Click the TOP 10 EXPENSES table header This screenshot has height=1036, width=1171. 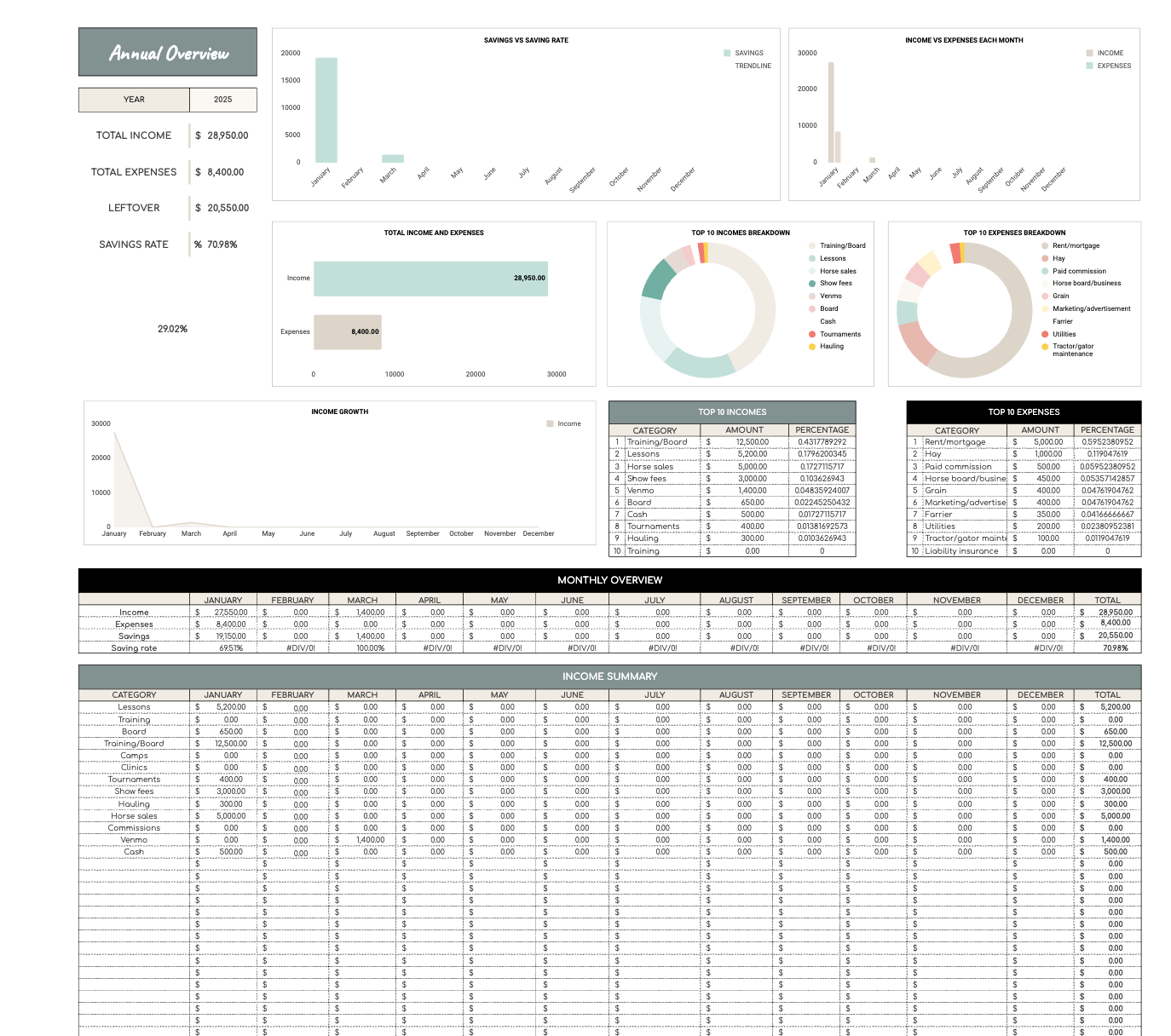1024,412
